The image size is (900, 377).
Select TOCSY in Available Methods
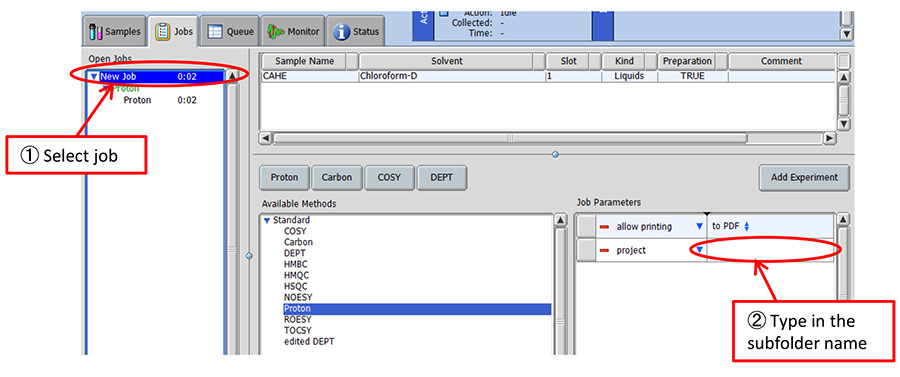point(297,331)
